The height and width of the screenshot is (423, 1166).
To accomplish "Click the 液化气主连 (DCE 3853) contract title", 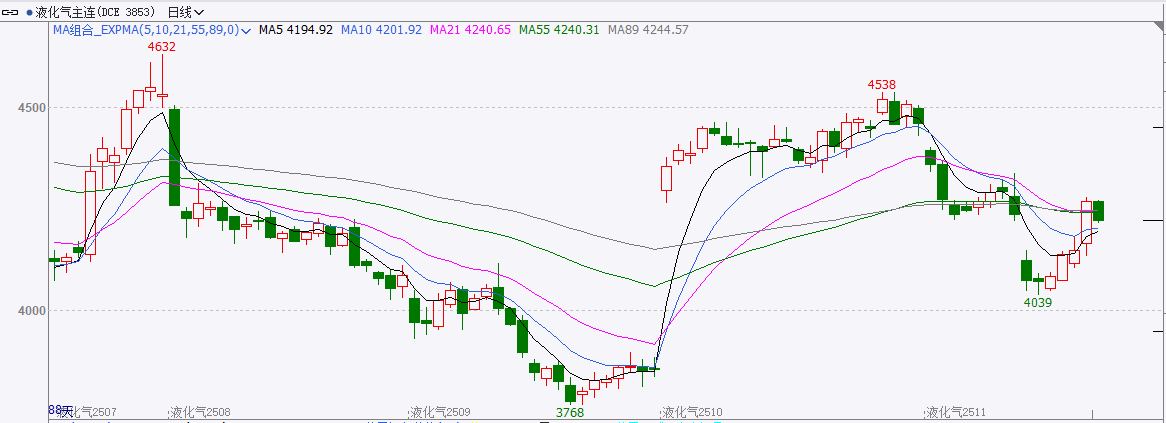I will (x=97, y=12).
